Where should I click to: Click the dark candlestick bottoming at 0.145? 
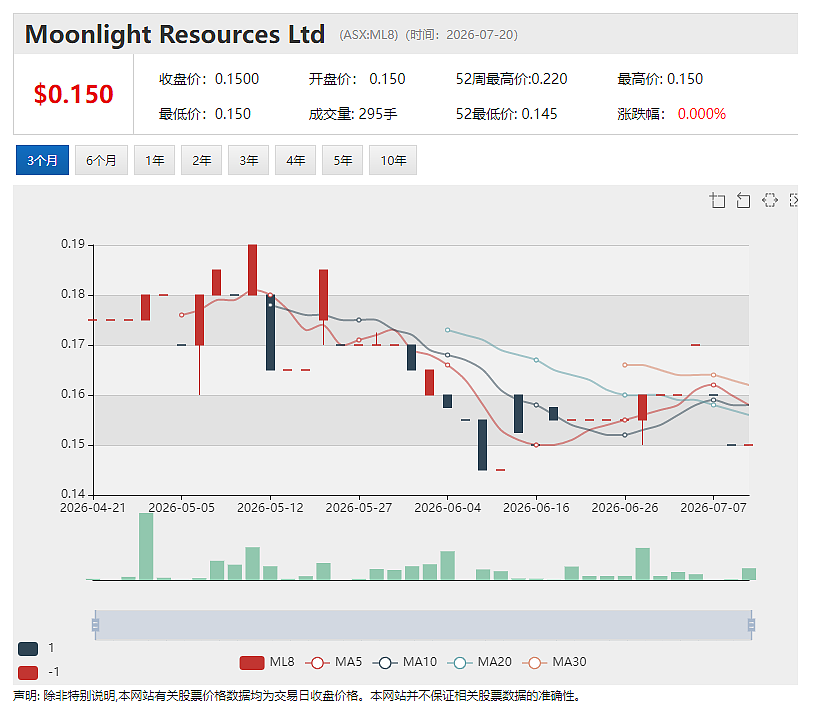(x=482, y=445)
